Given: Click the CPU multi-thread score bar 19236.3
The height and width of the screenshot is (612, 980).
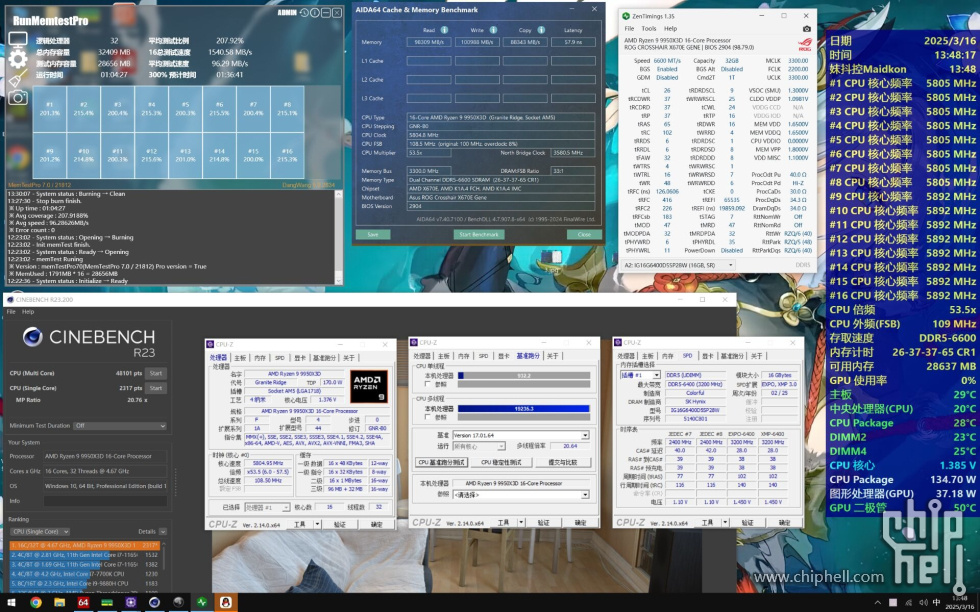Looking at the screenshot, I should tap(524, 408).
